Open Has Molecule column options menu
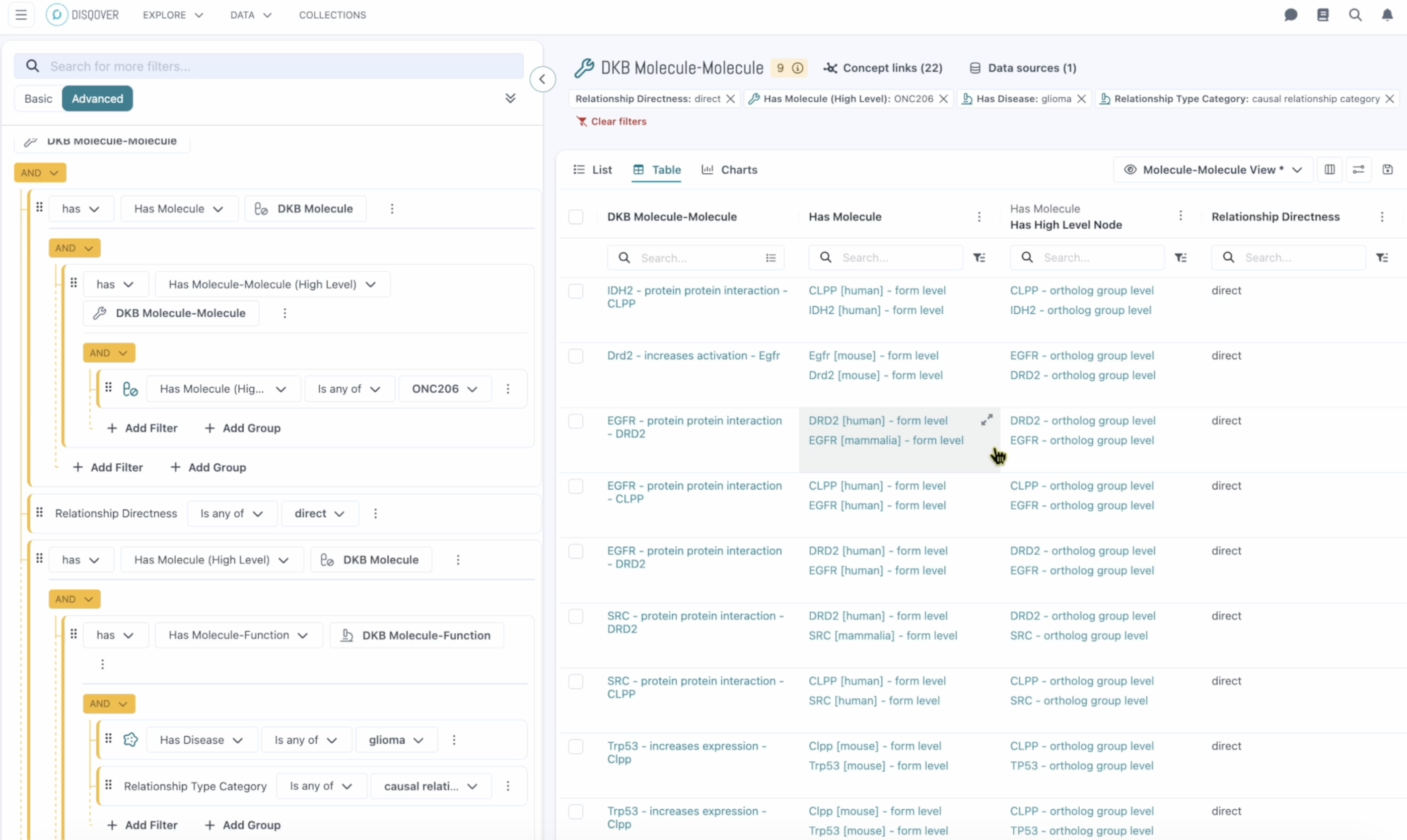Viewport: 1407px width, 840px height. point(979,217)
